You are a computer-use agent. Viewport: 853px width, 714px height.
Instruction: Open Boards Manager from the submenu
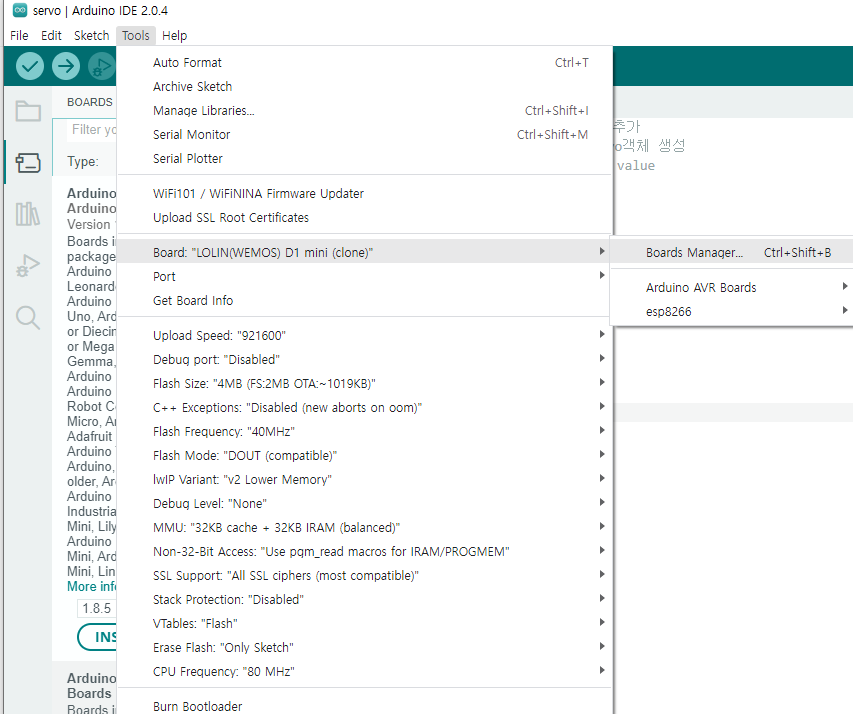tap(732, 253)
